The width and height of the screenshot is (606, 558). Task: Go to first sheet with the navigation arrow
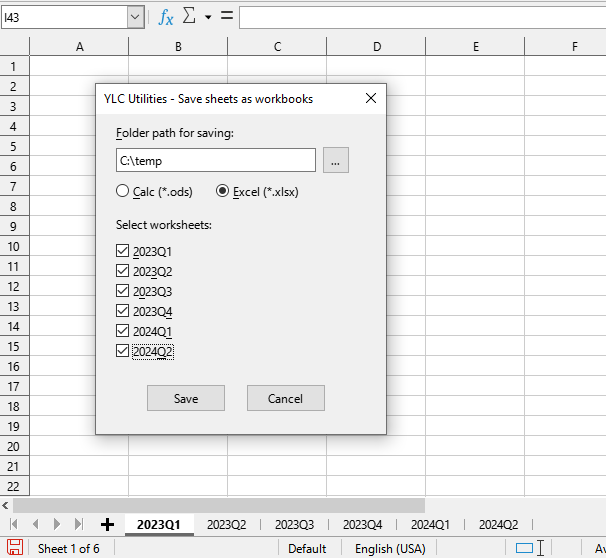14,524
